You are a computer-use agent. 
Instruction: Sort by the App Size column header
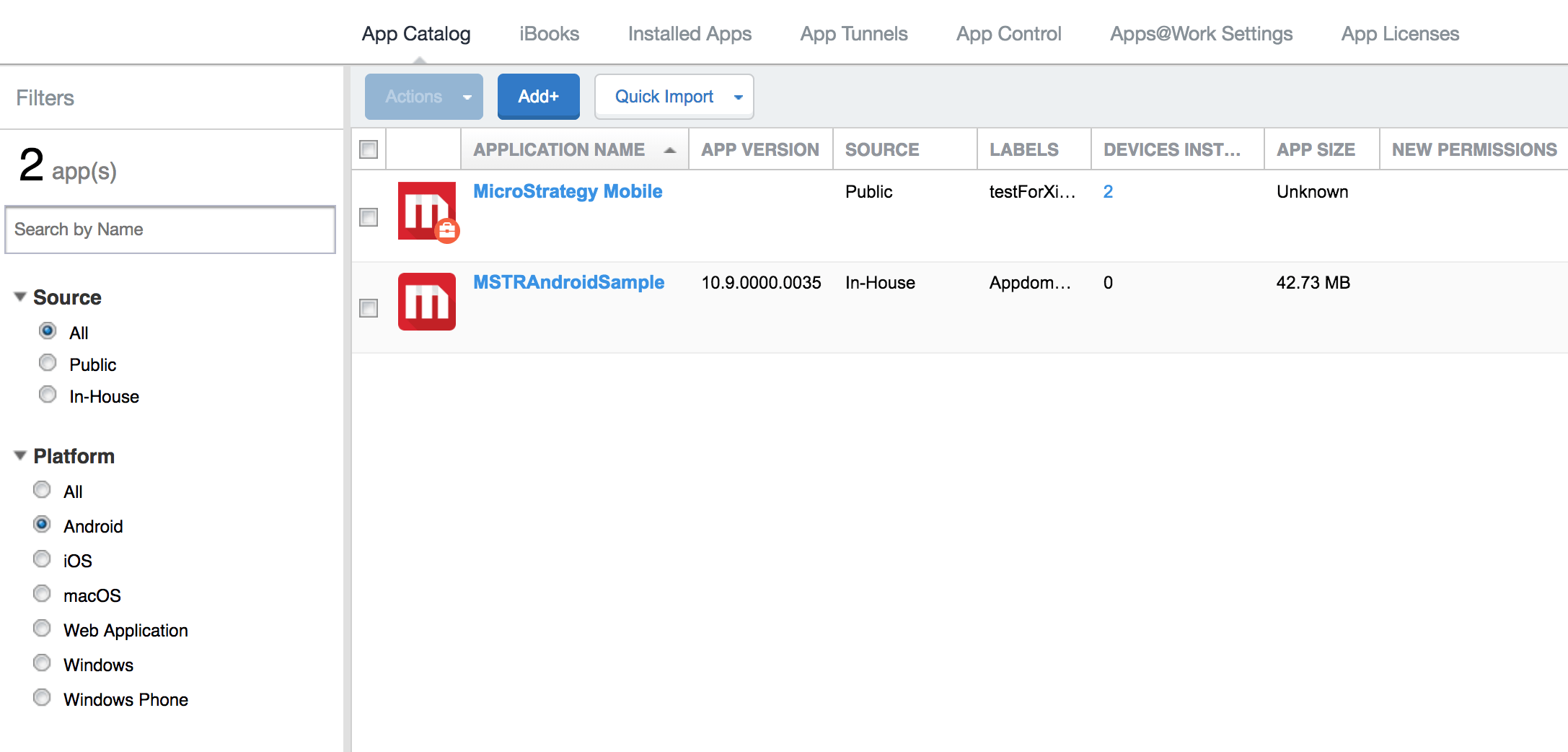1321,149
